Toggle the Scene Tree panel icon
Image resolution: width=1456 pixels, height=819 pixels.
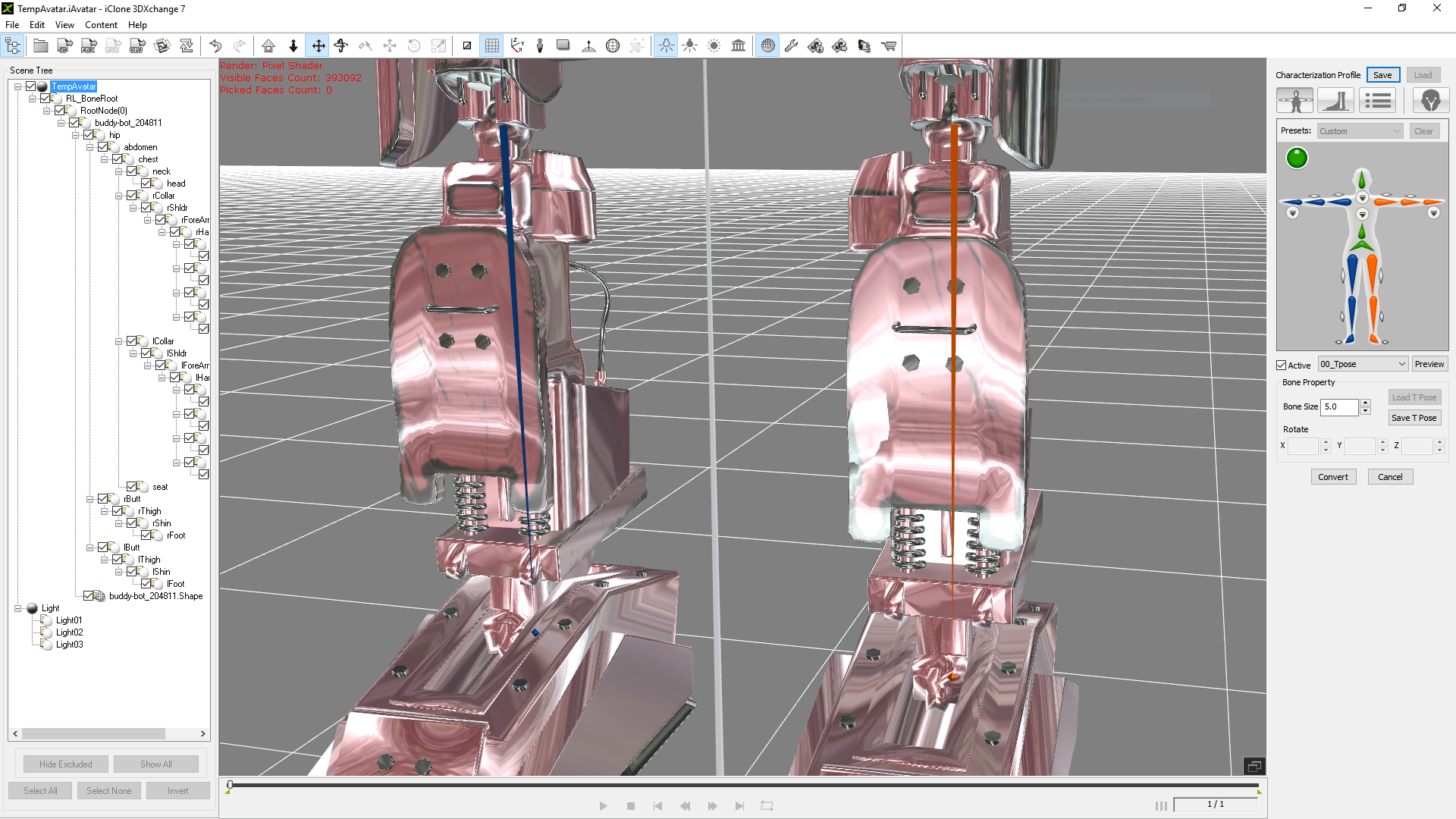[14, 46]
